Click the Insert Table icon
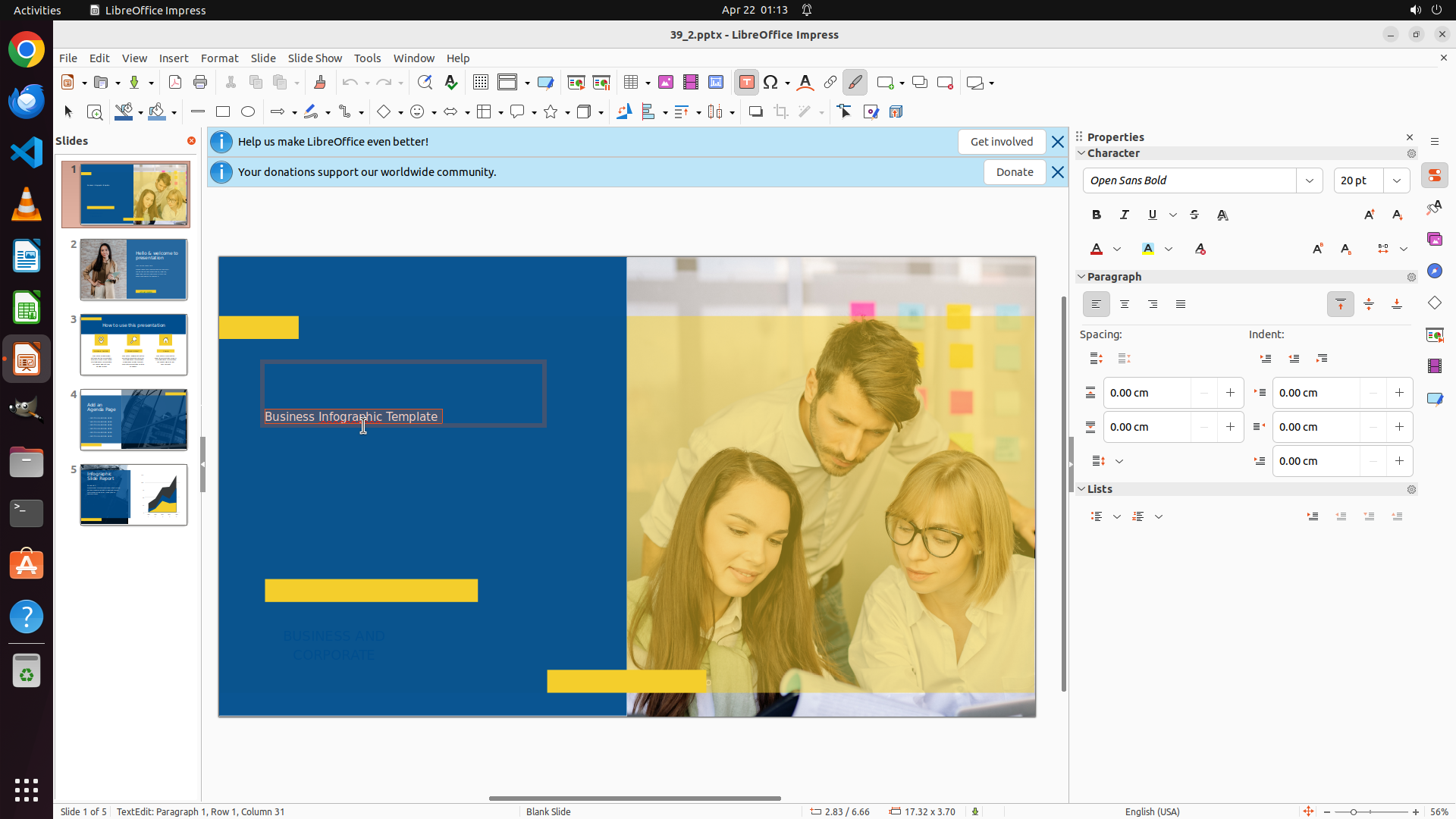 (x=631, y=83)
